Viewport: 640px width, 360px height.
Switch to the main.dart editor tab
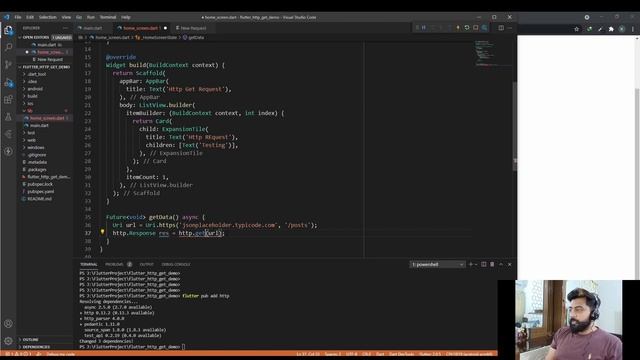93,28
